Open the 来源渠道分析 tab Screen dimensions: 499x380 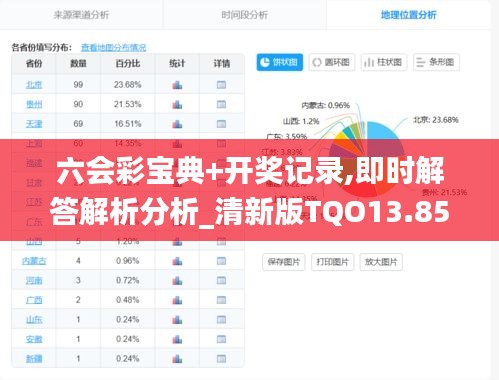pos(81,15)
